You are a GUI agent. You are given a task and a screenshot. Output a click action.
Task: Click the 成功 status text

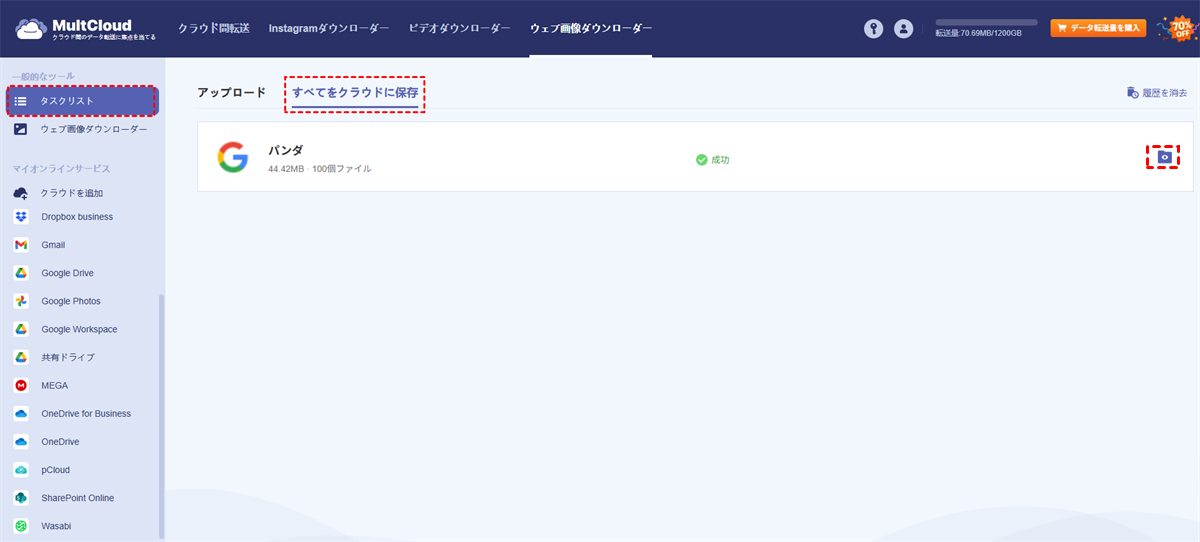click(x=720, y=160)
